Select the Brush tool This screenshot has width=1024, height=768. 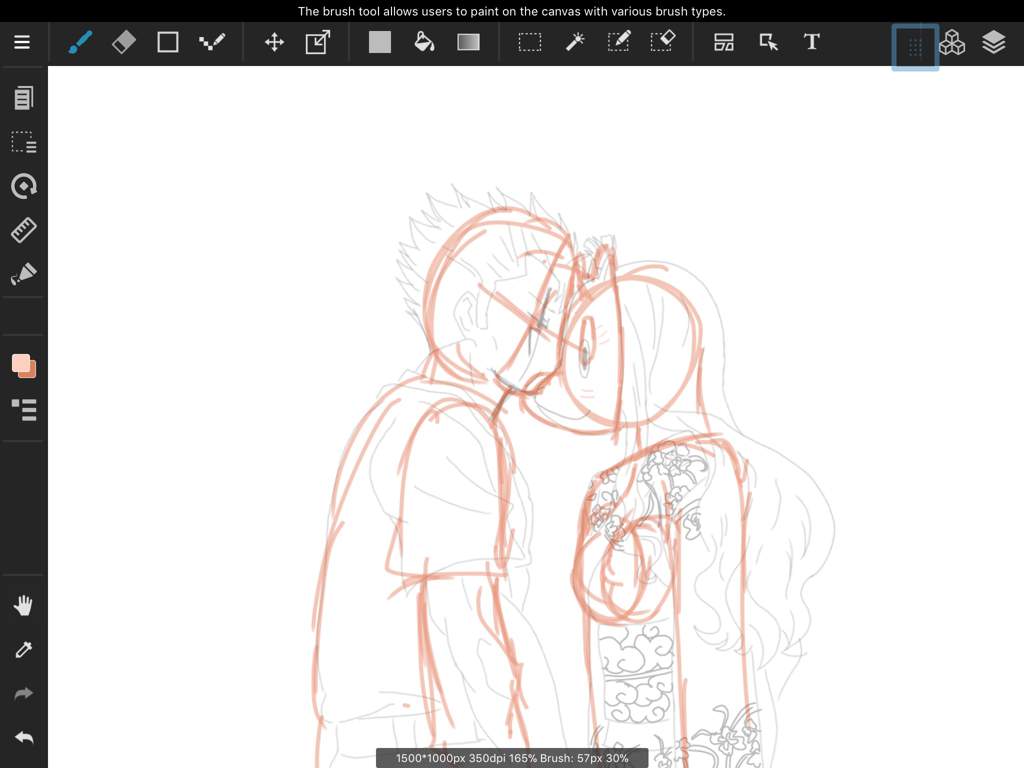pyautogui.click(x=80, y=42)
